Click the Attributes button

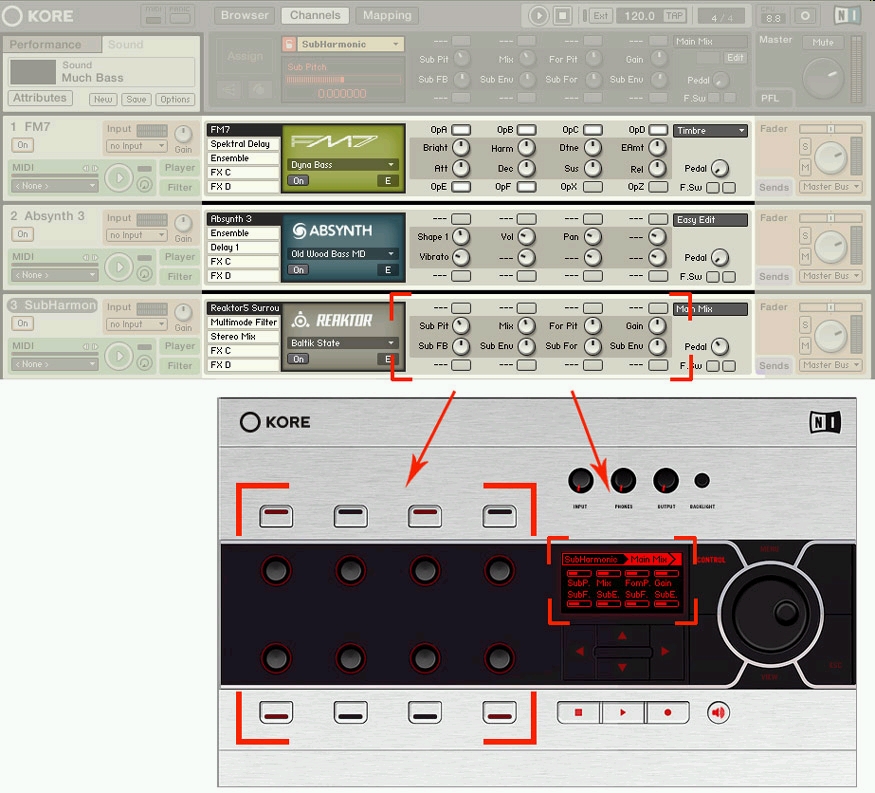tap(40, 98)
